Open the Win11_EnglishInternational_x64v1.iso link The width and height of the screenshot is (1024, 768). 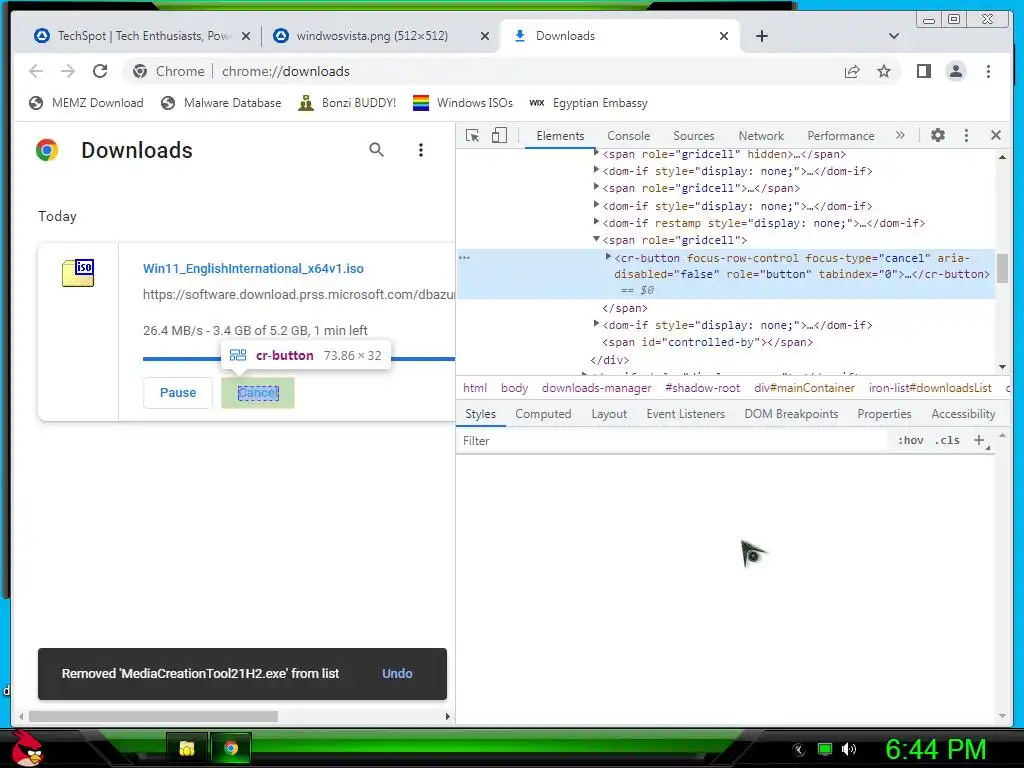pos(253,268)
